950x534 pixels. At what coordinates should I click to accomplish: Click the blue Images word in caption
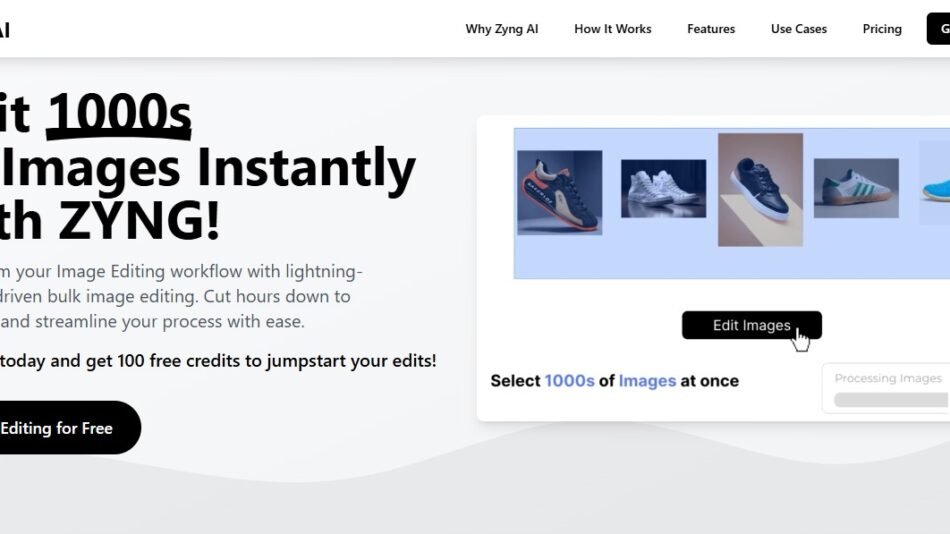point(646,381)
